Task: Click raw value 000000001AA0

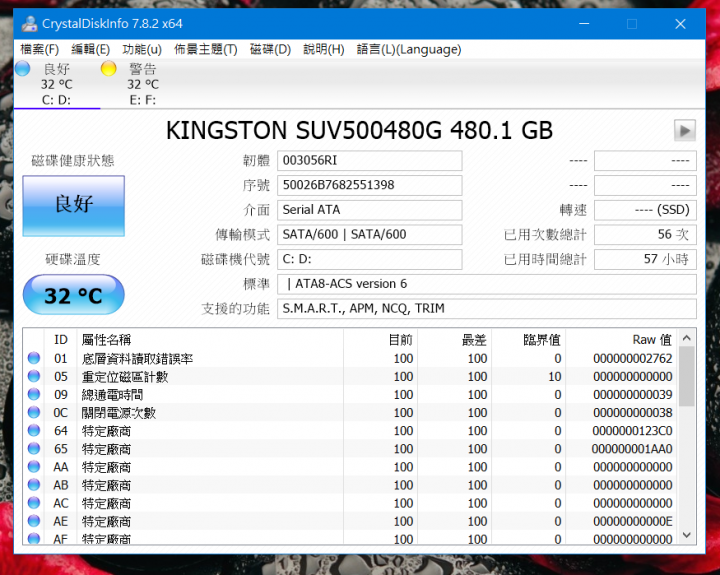Action: (632, 449)
